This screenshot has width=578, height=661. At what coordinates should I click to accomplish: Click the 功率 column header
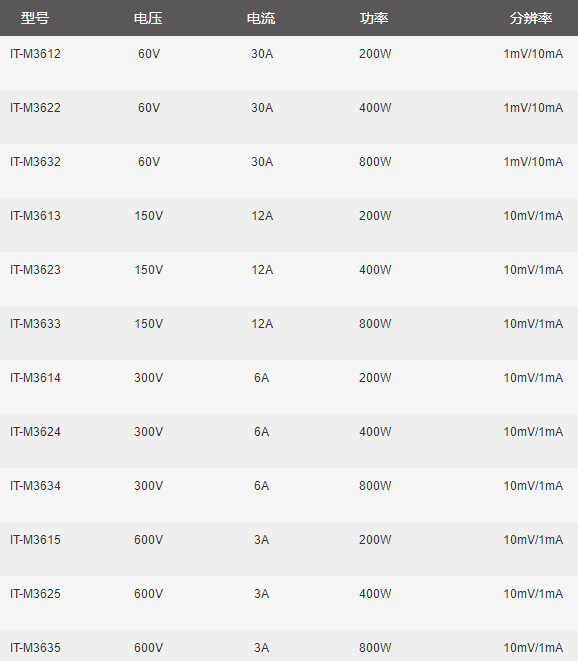pyautogui.click(x=374, y=18)
